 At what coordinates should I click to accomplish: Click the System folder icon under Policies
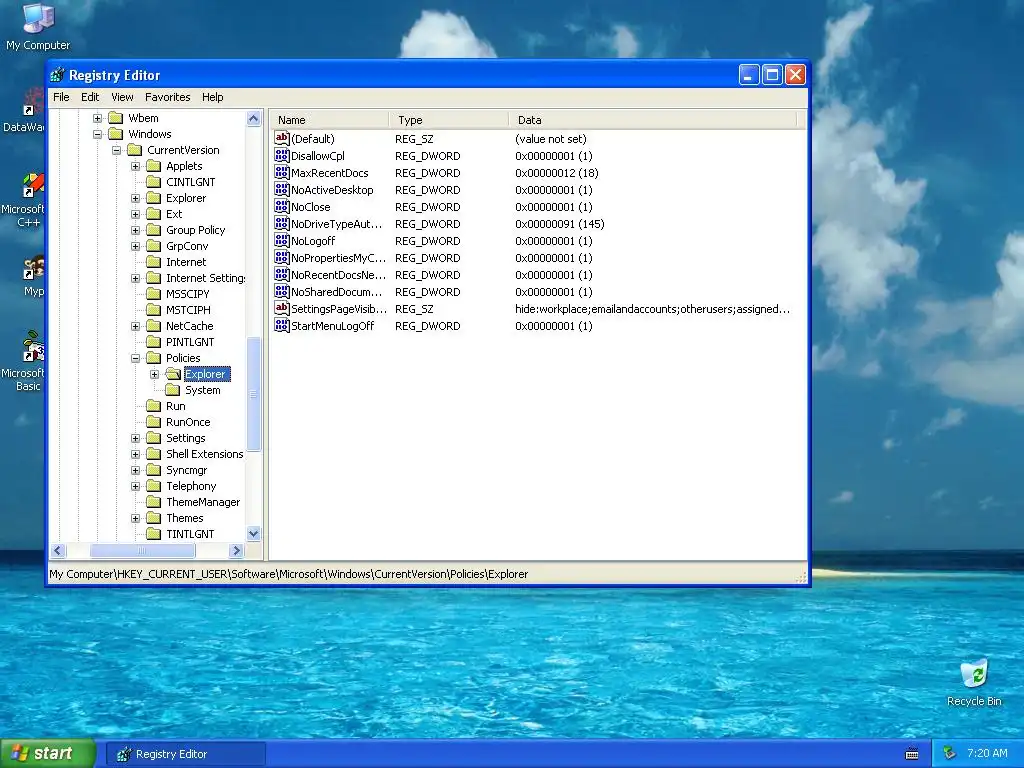[x=172, y=390]
